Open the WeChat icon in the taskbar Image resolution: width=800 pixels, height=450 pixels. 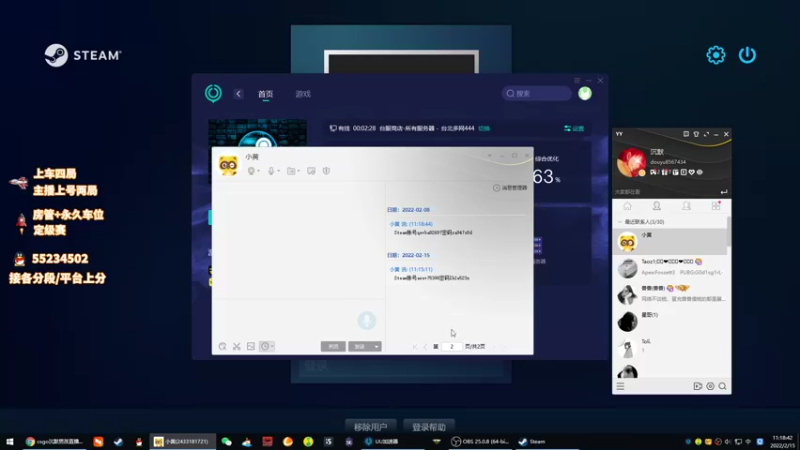pos(226,442)
